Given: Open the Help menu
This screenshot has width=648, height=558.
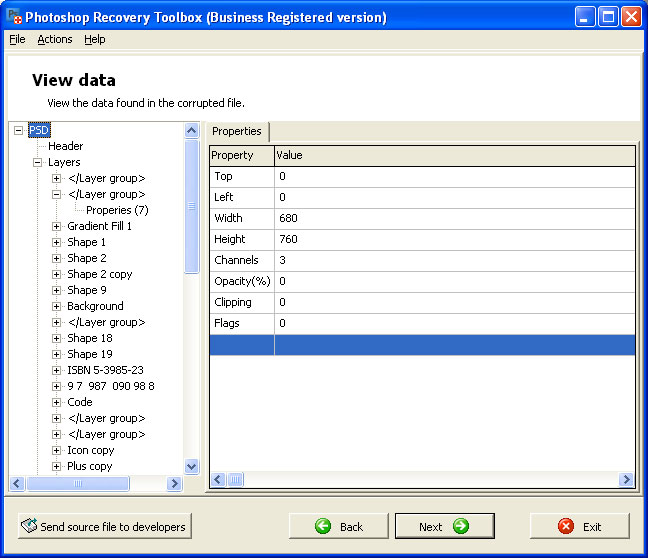Looking at the screenshot, I should point(94,39).
